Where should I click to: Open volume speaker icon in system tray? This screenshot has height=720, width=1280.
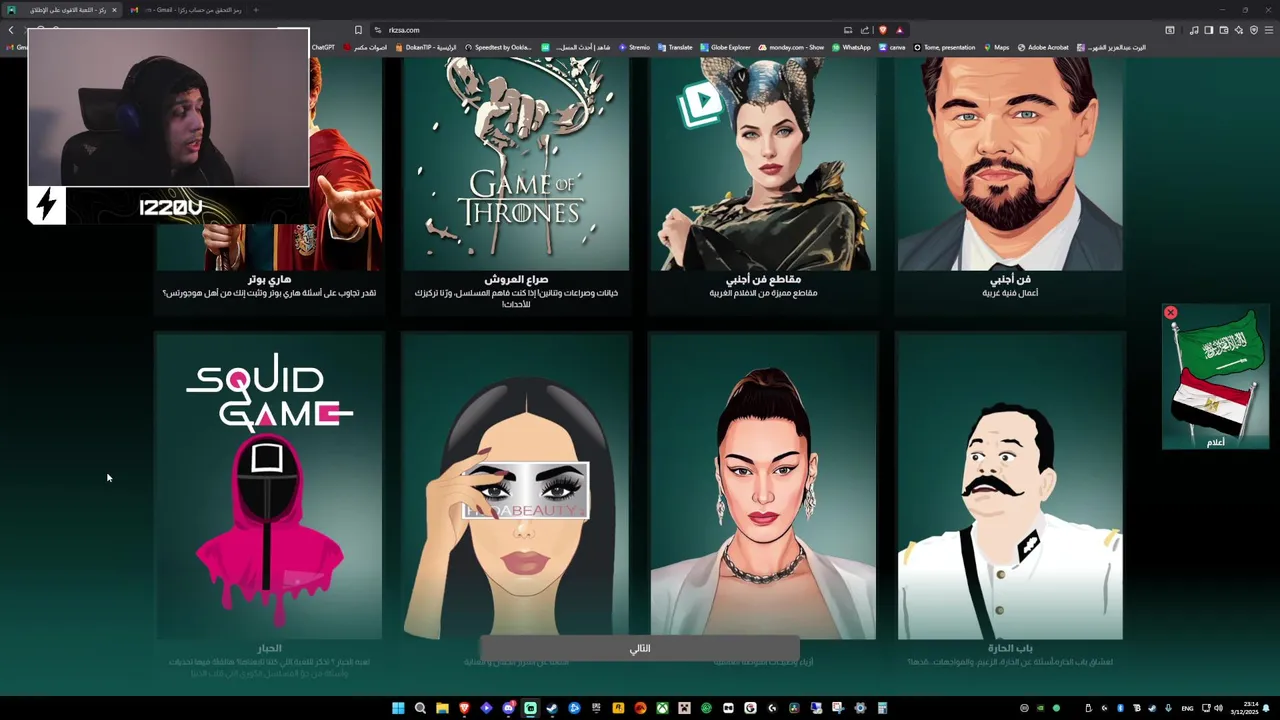[x=1218, y=708]
